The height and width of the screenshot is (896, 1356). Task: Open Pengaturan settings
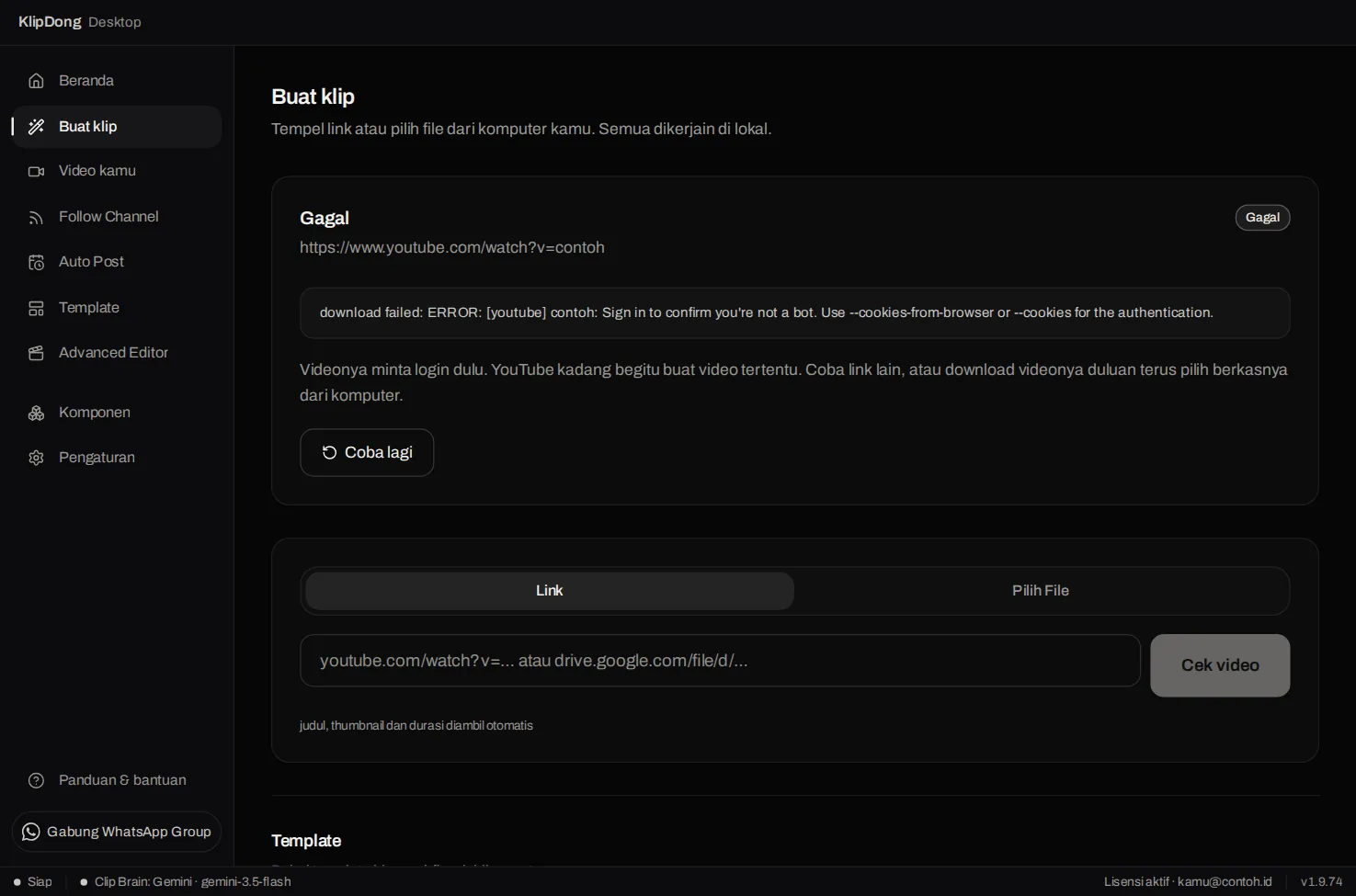pyautogui.click(x=117, y=458)
